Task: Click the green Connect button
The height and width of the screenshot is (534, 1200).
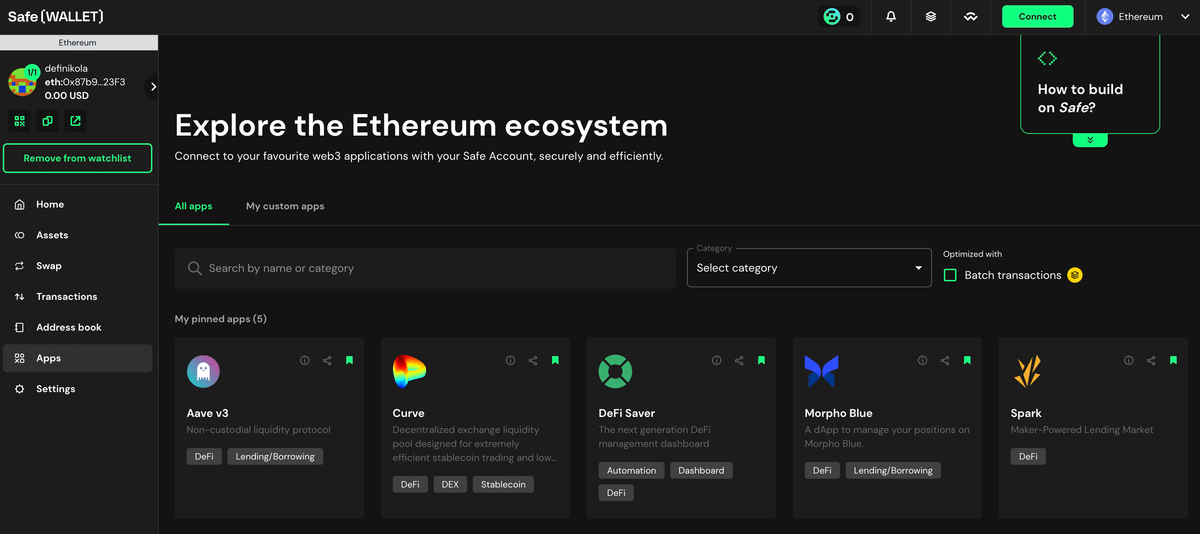Action: coord(1037,17)
